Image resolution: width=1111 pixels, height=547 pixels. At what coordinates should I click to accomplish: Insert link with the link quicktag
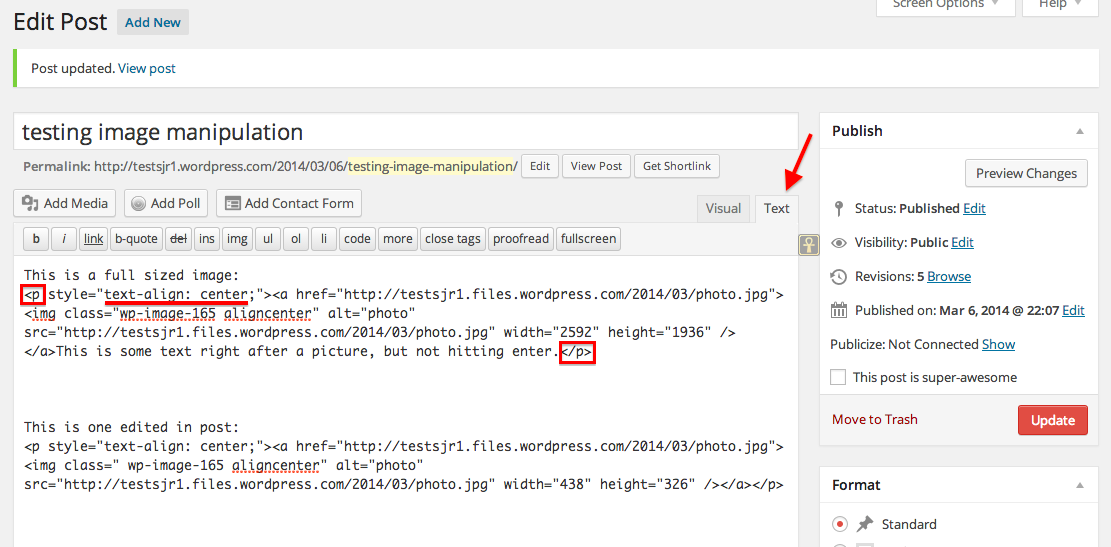click(93, 239)
